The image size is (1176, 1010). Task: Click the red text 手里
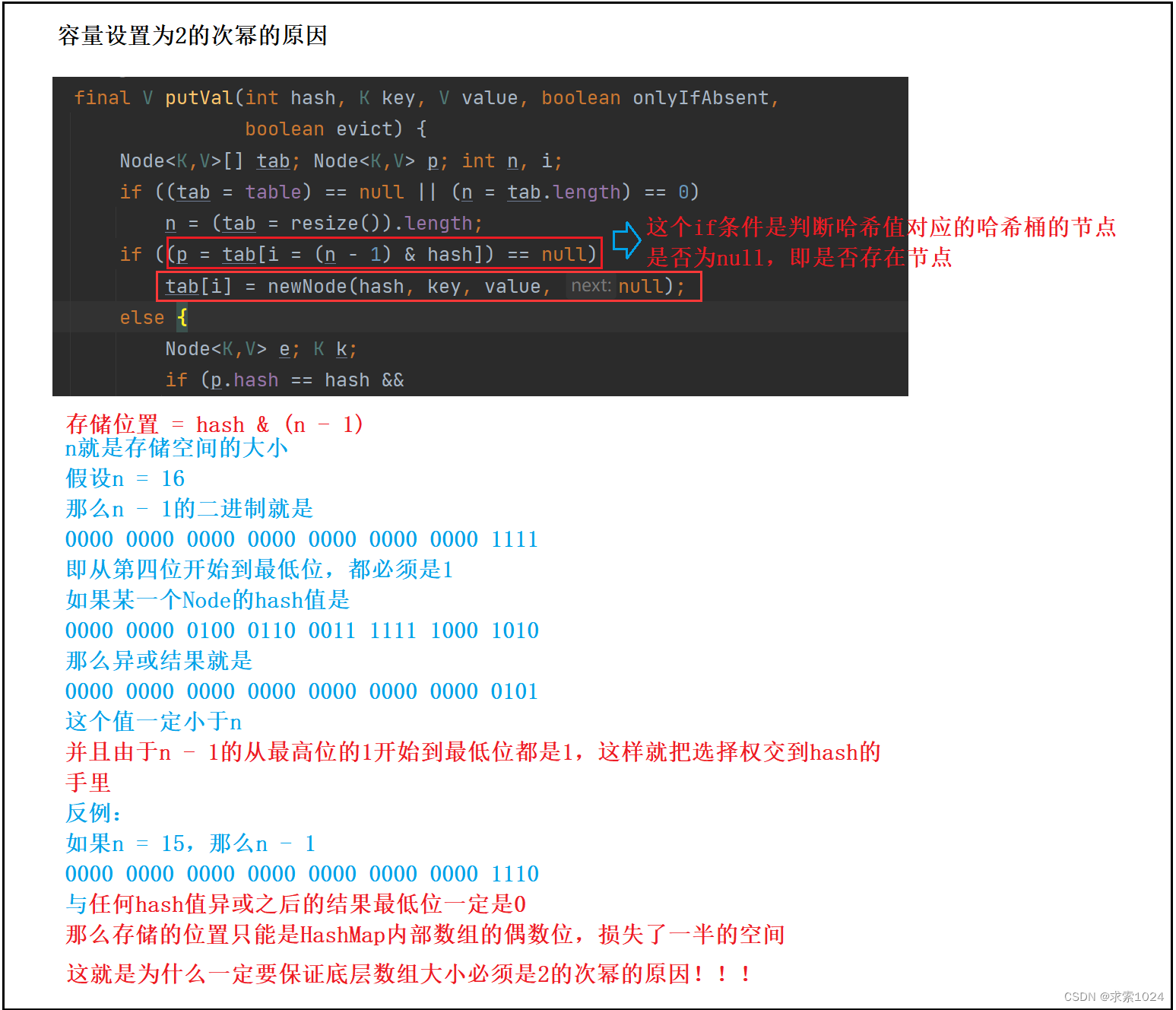88,782
